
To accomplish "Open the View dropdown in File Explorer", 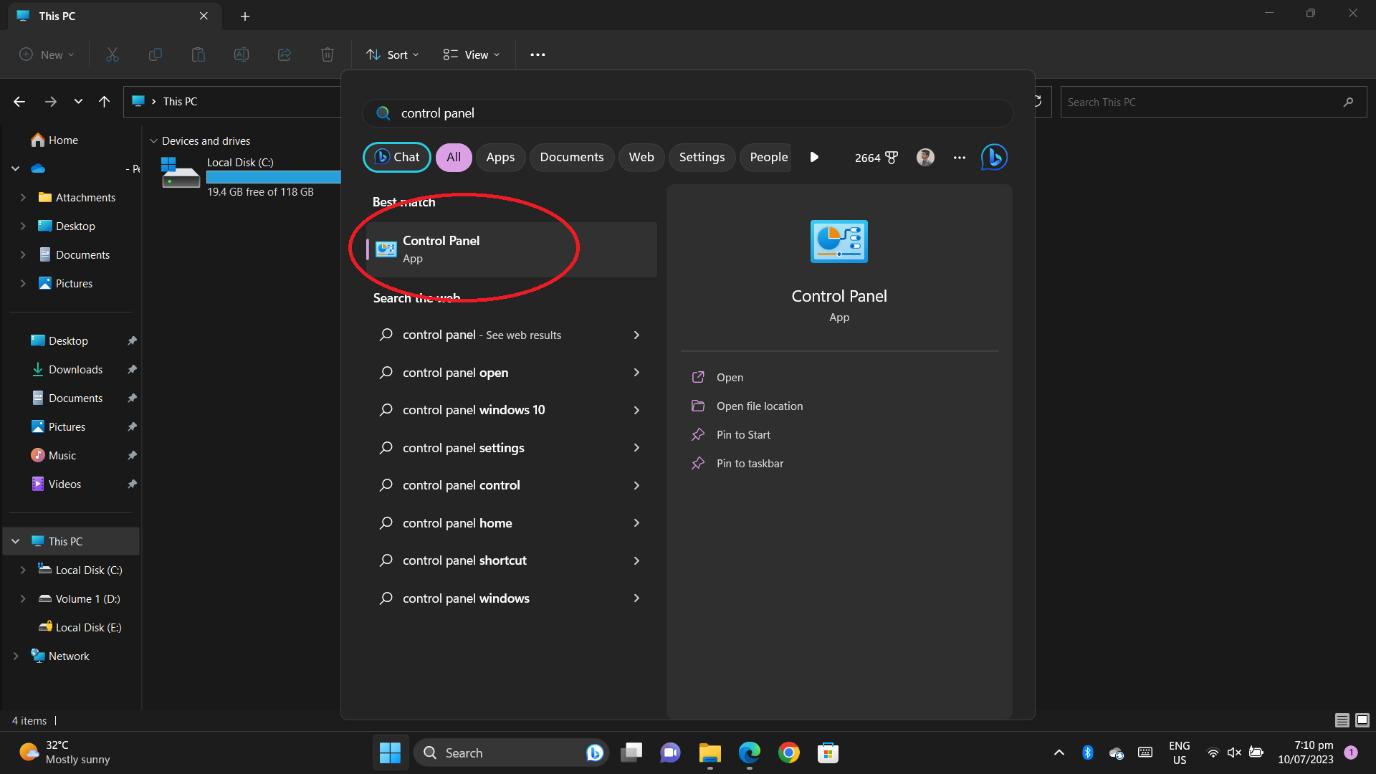I will (469, 54).
